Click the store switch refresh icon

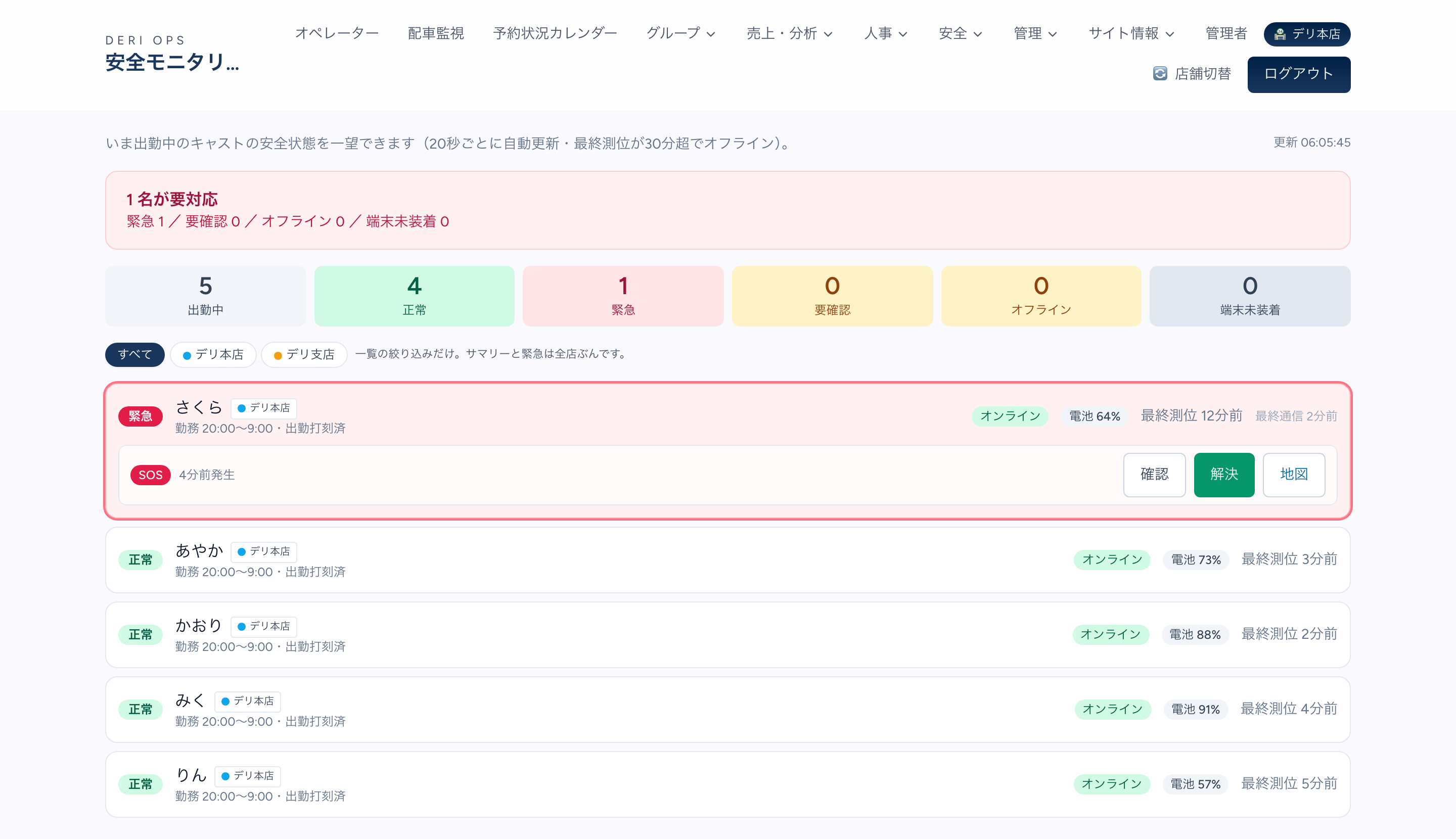(1160, 74)
